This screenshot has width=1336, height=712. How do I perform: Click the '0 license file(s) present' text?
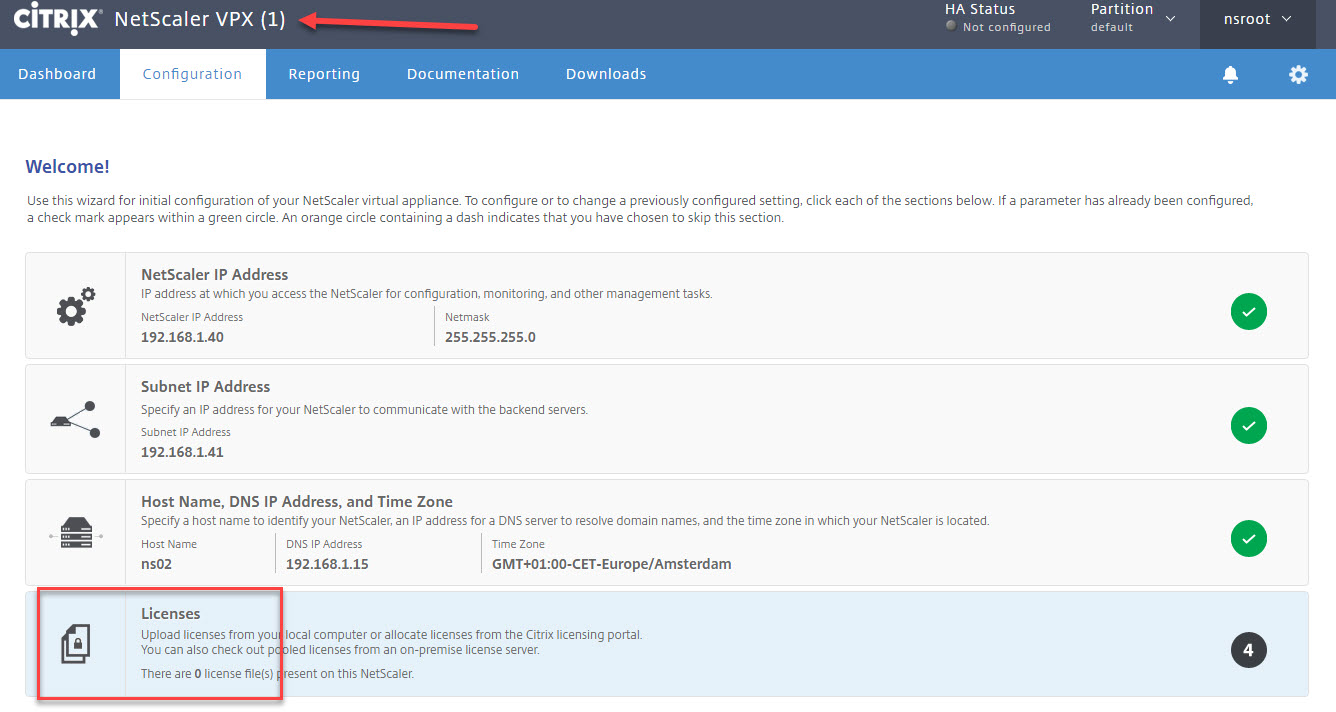(277, 674)
